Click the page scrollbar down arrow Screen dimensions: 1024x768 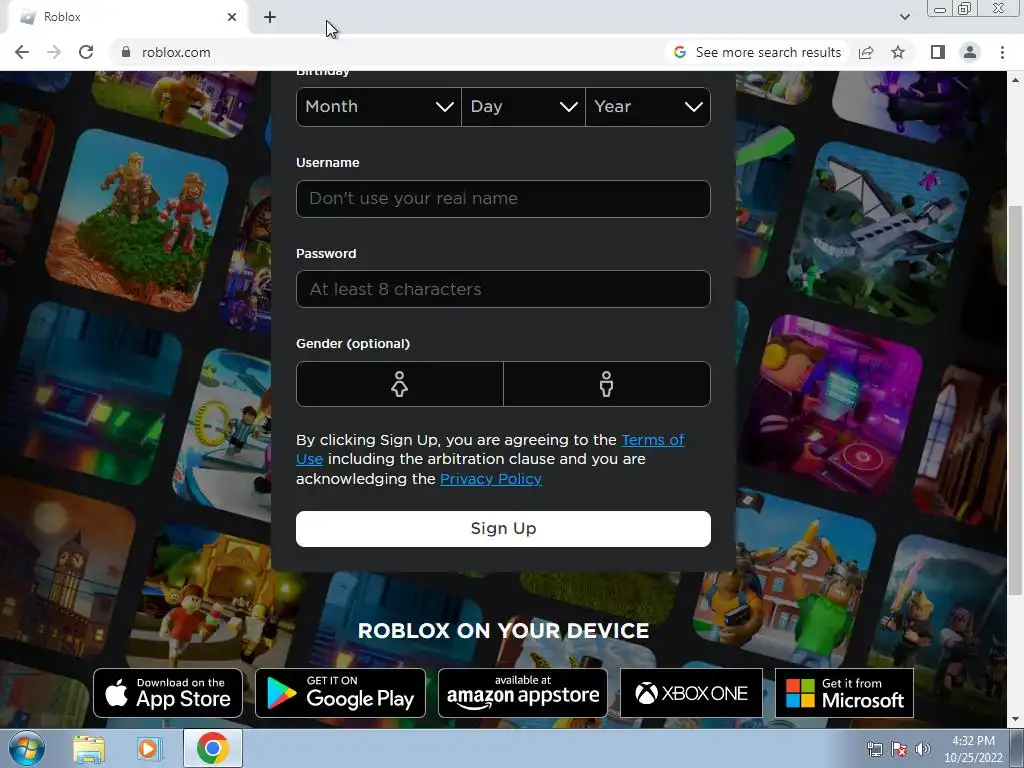pos(1015,720)
